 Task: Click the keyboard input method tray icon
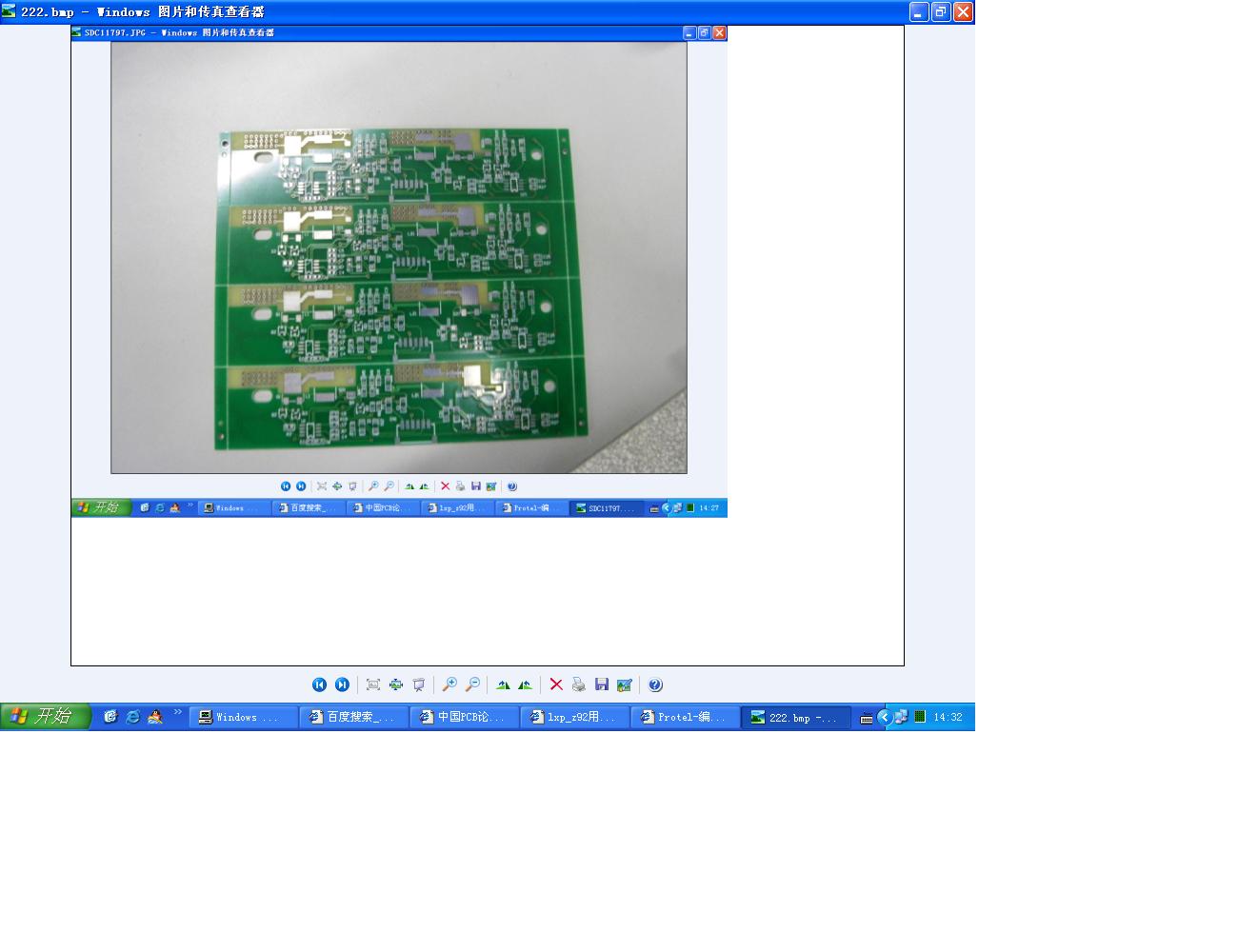tap(867, 718)
